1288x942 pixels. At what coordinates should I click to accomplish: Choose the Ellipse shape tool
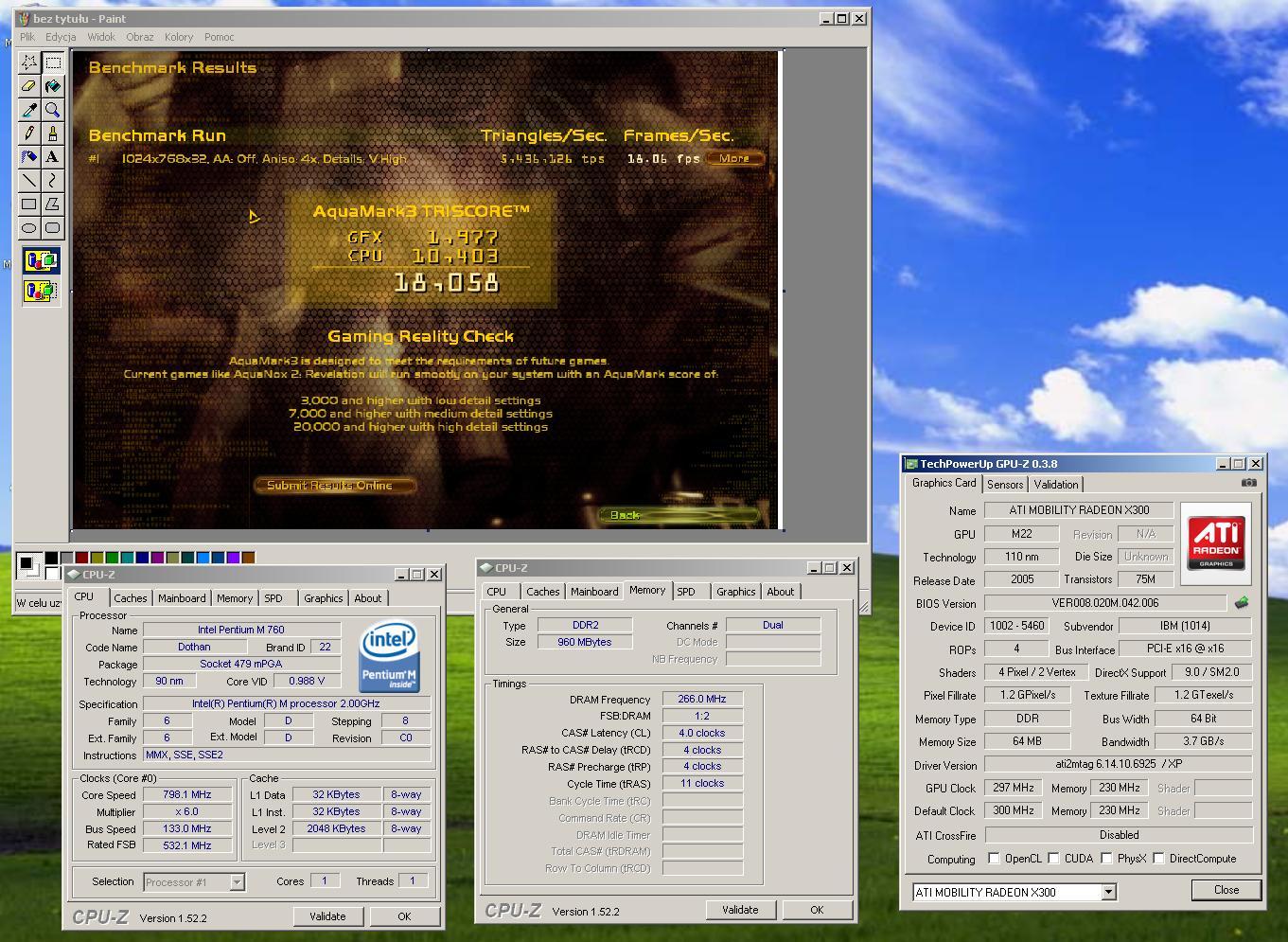[x=28, y=228]
